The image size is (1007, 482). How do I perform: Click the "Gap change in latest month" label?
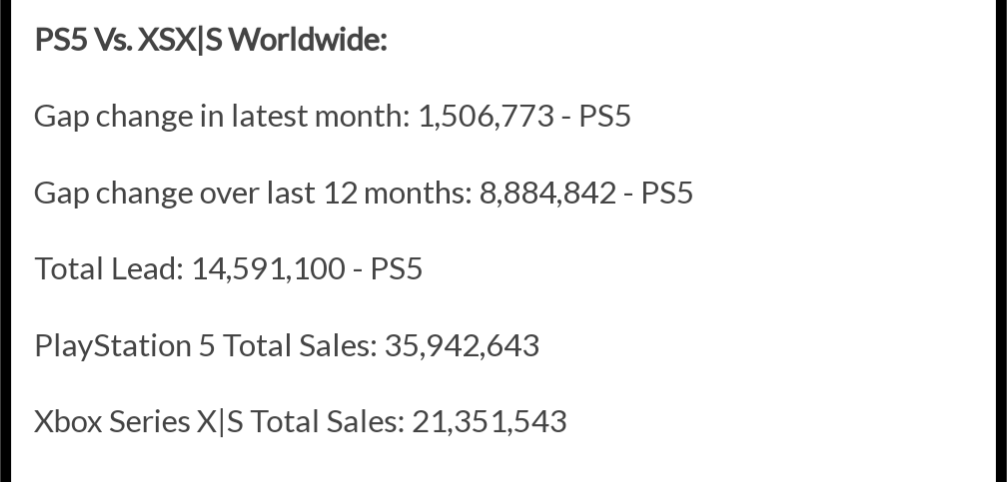coord(220,117)
